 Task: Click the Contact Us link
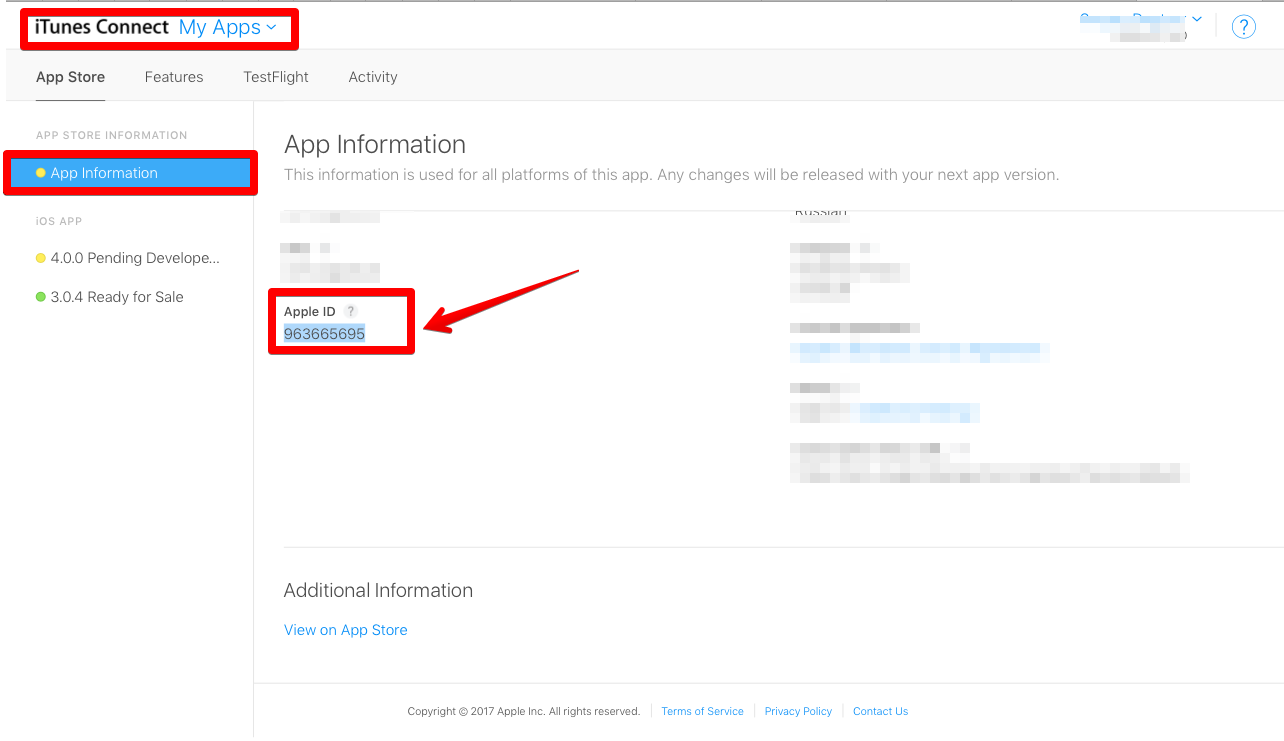tap(880, 712)
